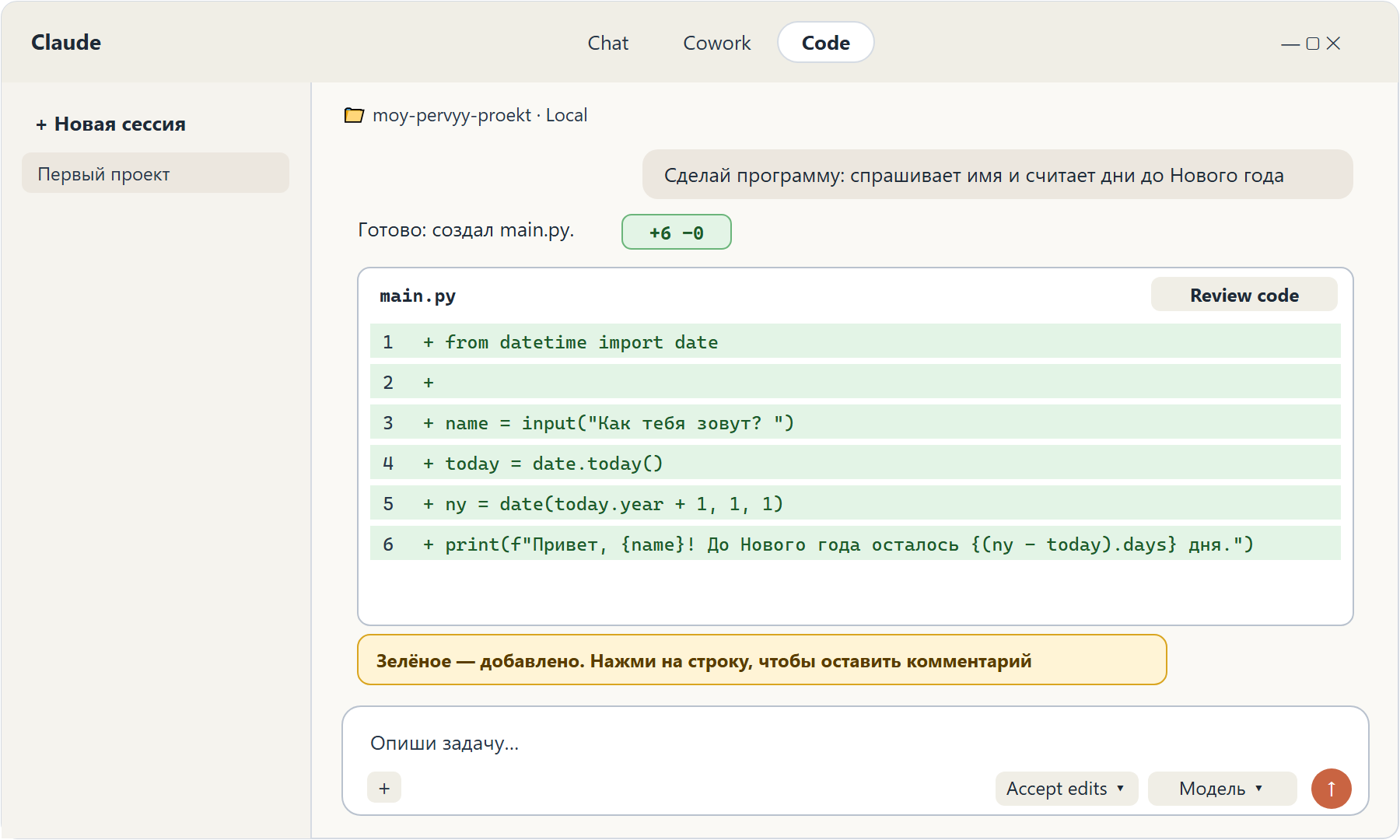Viewport: 1400px width, 840px height.
Task: Click the folder icon beside moy-pervyy-proekt
Action: click(x=354, y=115)
